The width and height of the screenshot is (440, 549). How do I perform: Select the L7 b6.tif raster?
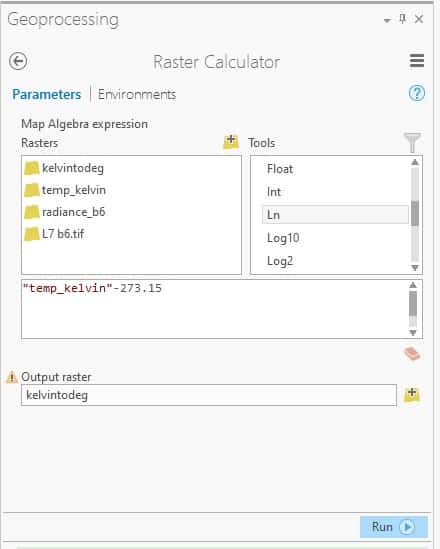click(54, 234)
